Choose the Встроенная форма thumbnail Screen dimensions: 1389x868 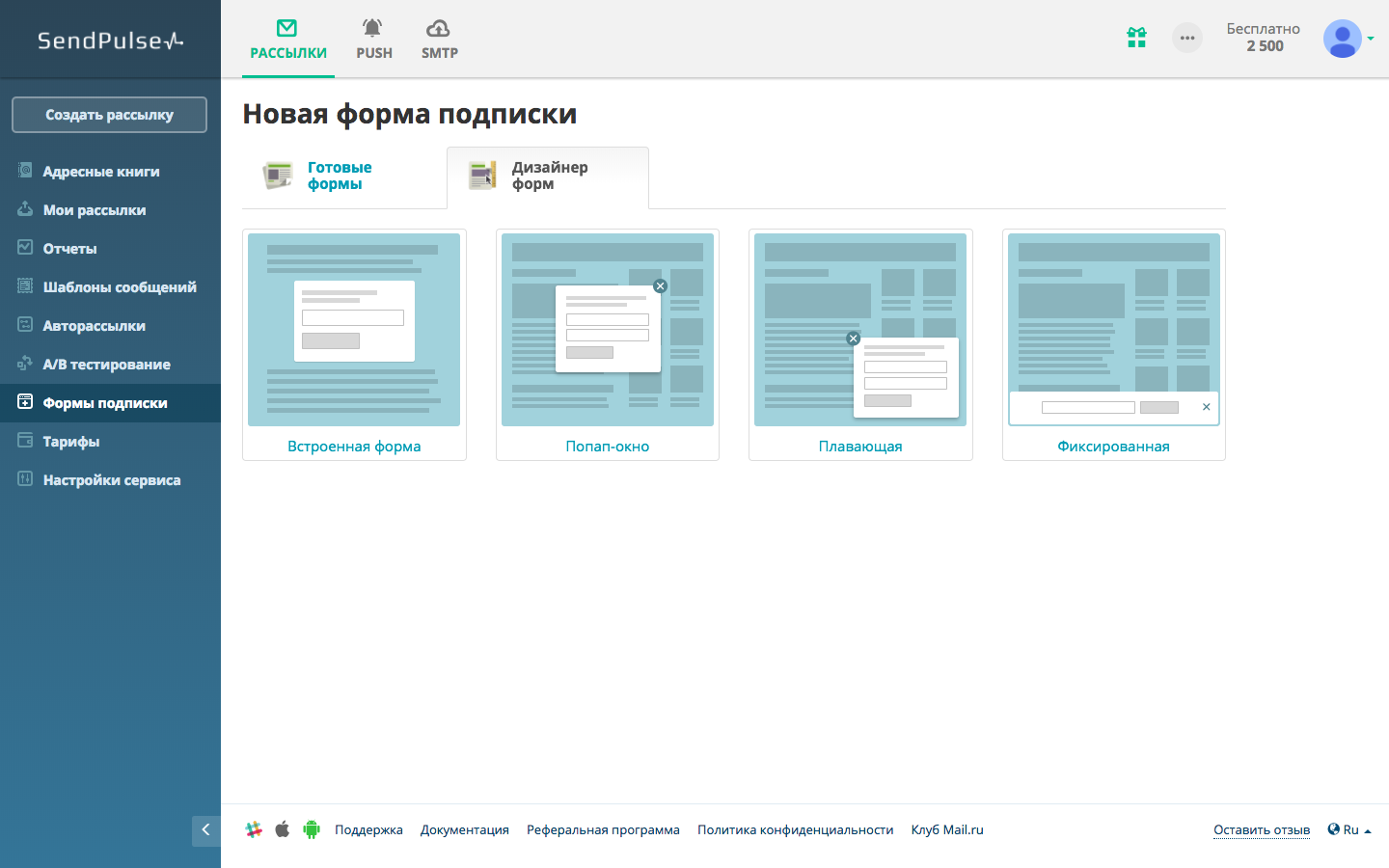[x=354, y=330]
